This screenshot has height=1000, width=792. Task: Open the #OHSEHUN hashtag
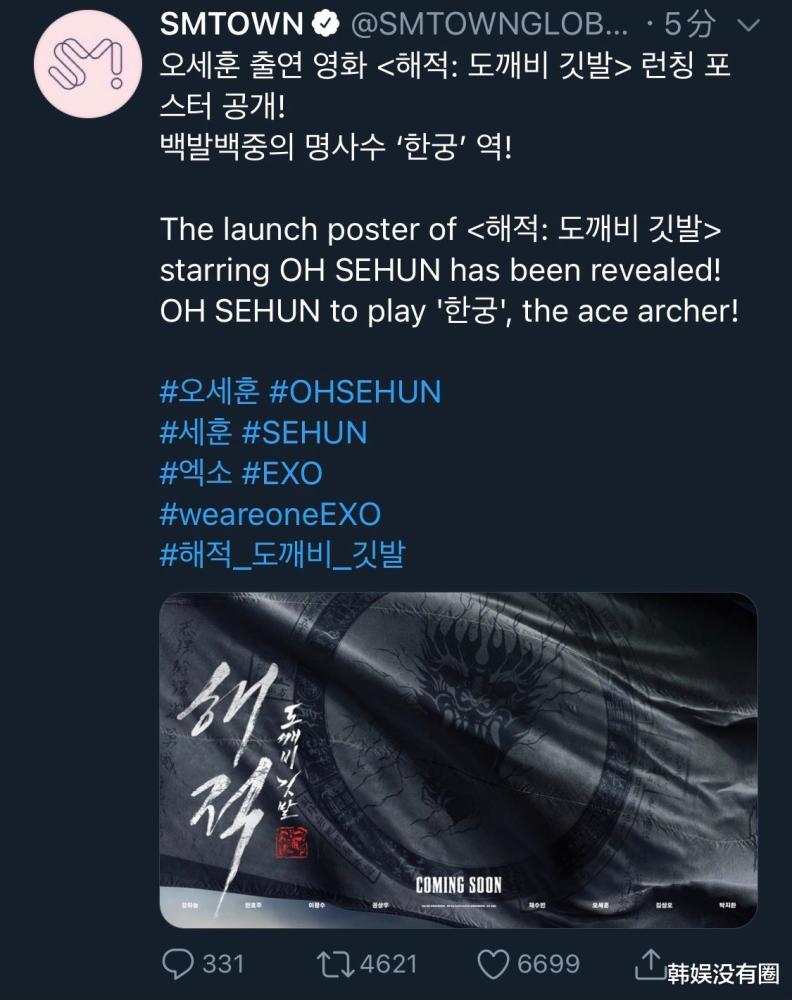click(x=355, y=392)
